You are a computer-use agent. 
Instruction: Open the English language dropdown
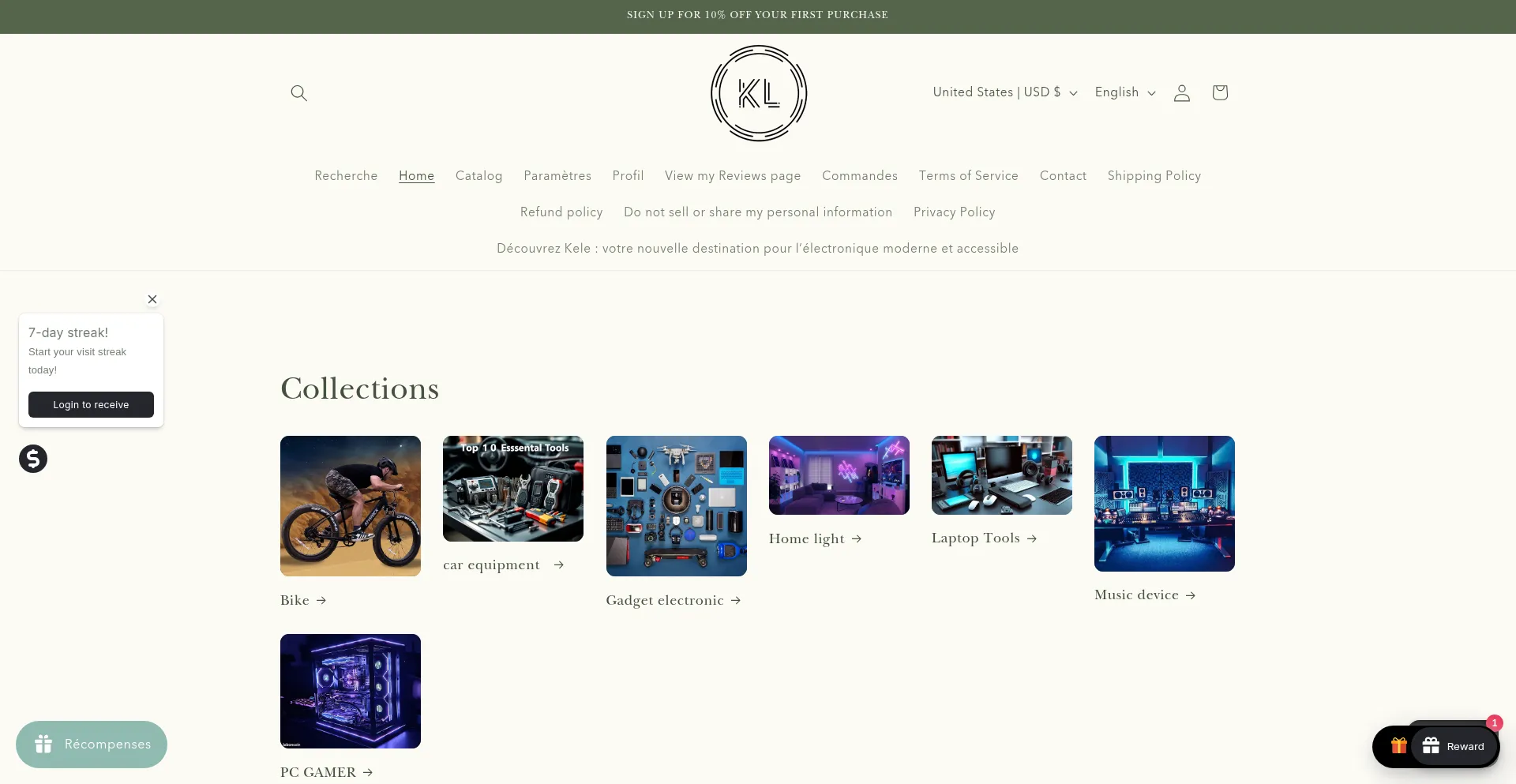[1124, 92]
